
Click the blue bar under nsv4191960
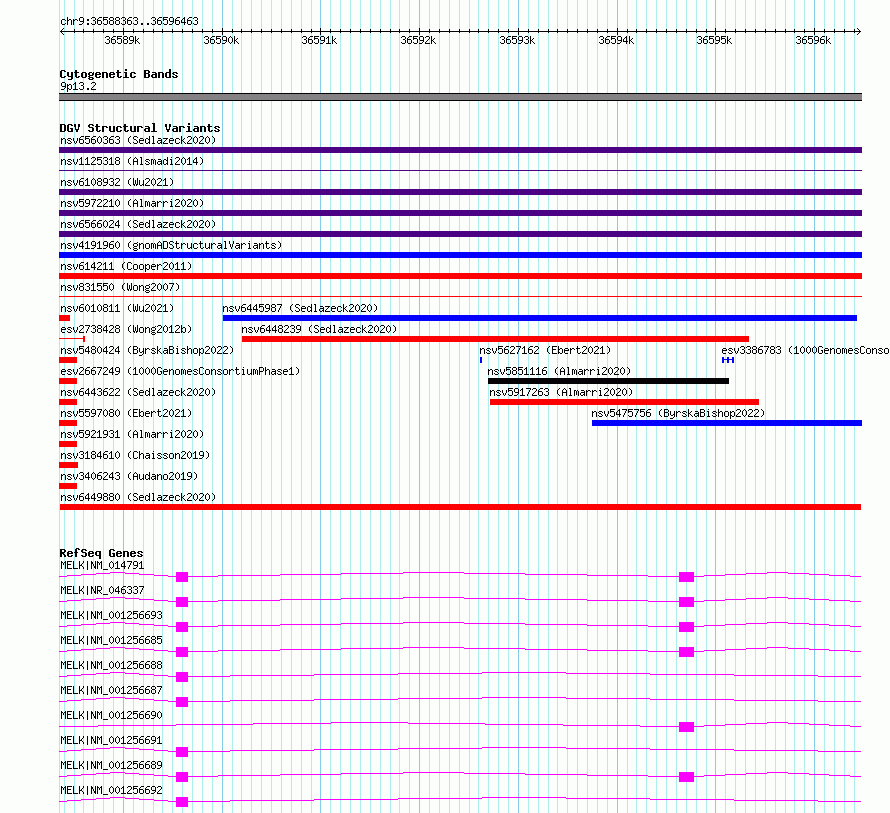click(460, 255)
